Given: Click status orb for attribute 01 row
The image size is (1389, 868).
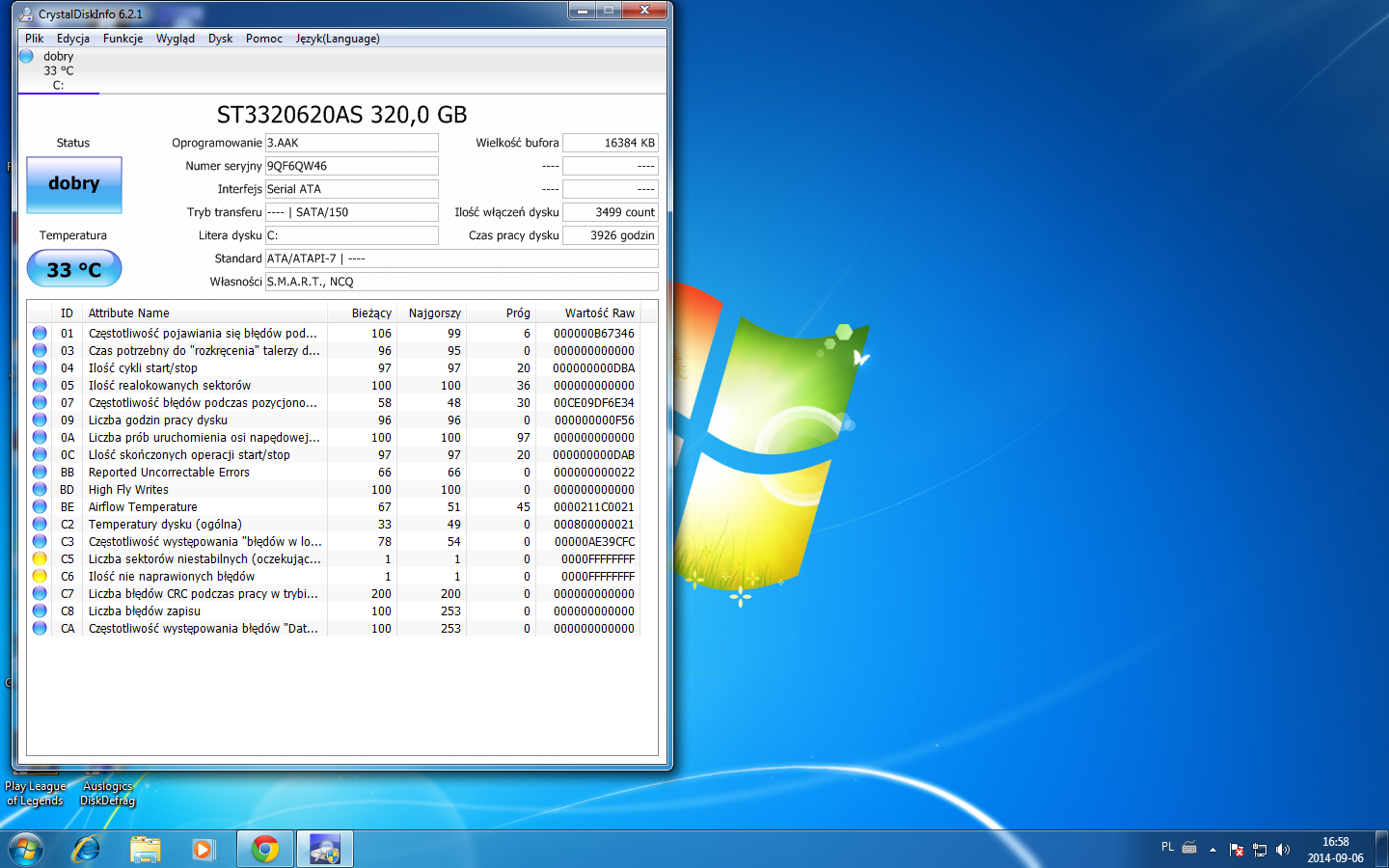Looking at the screenshot, I should click(x=40, y=333).
